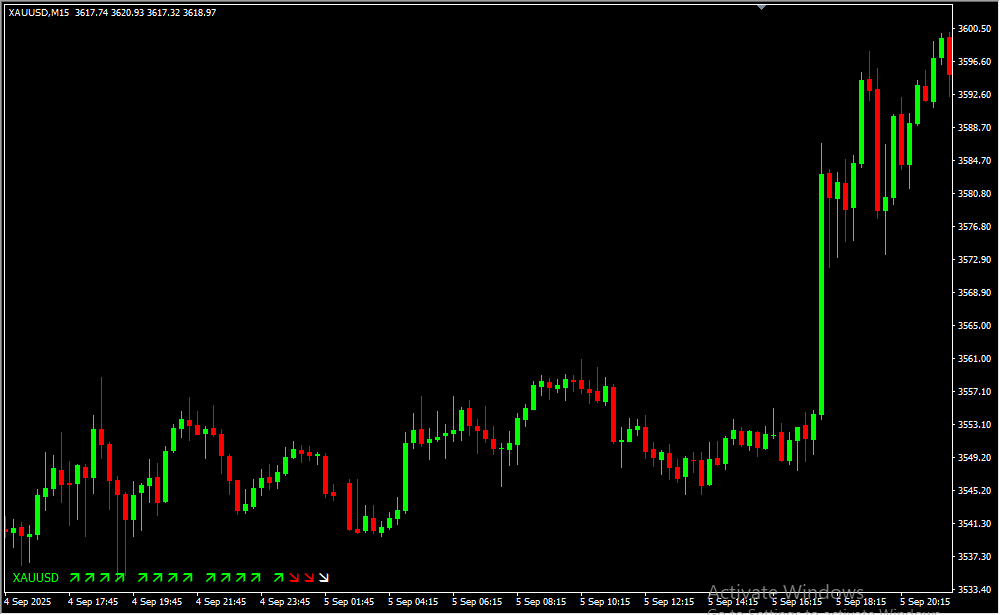The width and height of the screenshot is (1000, 615).
Task: Click the 5 Sep 01:45 time axis label
Action: pyautogui.click(x=348, y=602)
